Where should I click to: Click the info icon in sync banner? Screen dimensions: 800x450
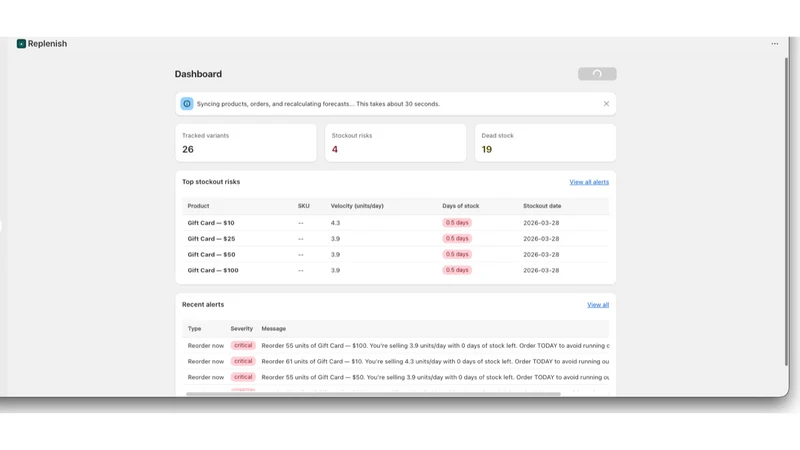pos(187,104)
